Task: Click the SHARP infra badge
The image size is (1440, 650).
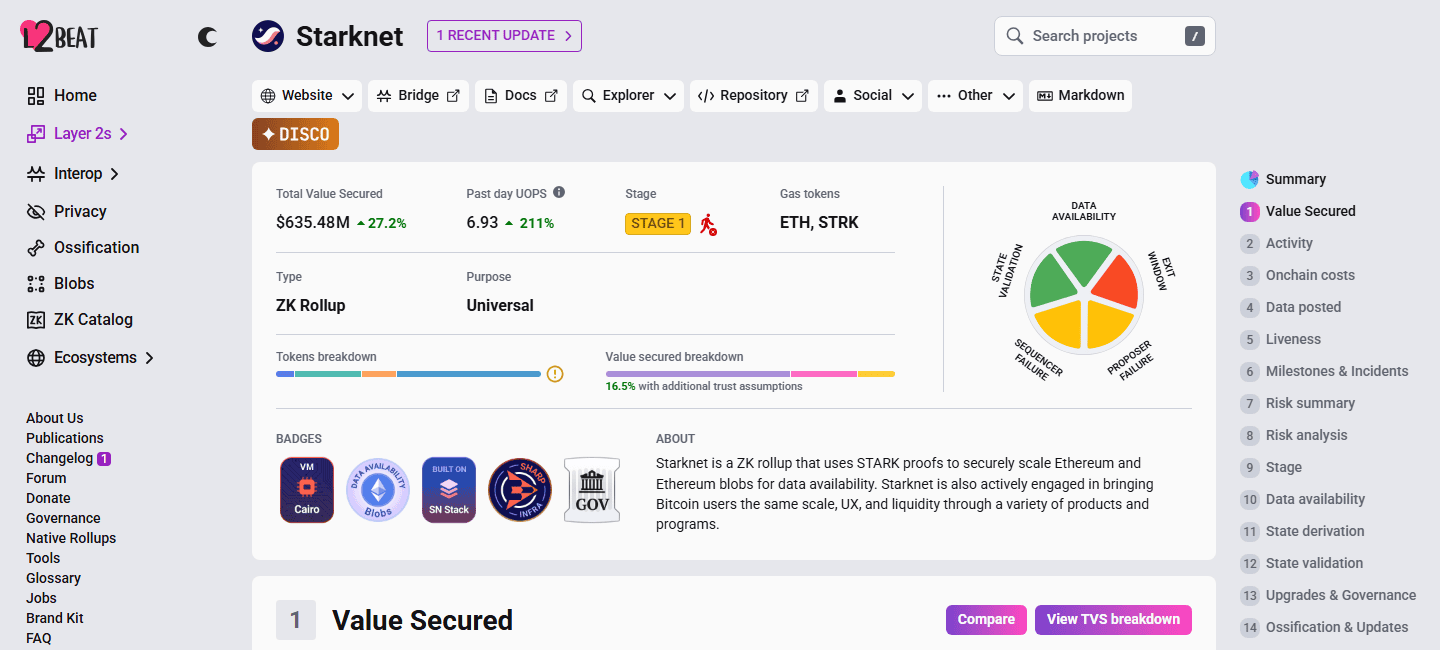Action: [520, 490]
